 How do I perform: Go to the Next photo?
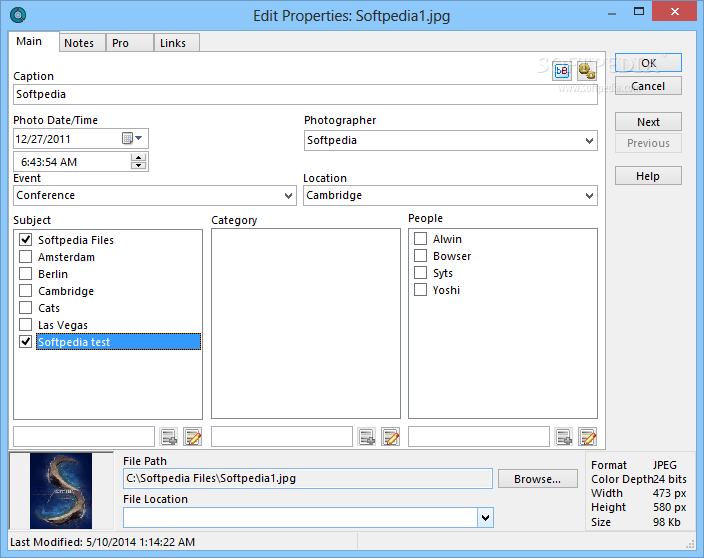648,122
